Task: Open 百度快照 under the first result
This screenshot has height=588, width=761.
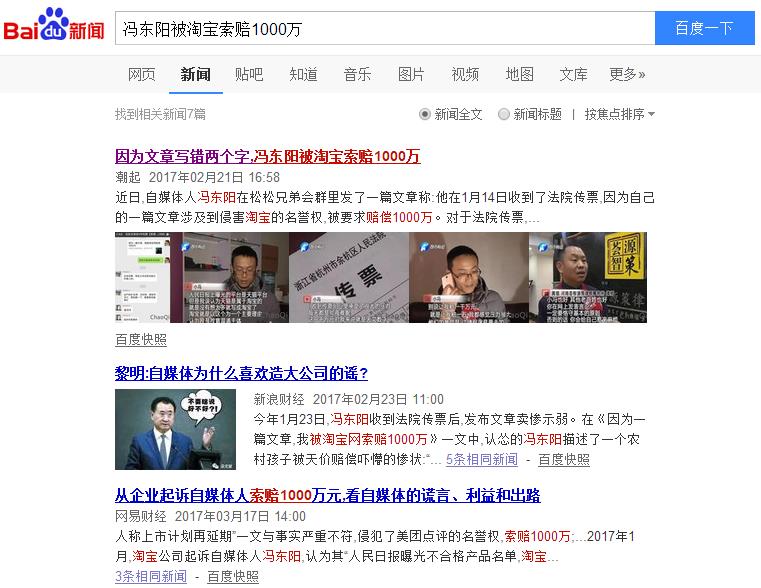Action: [141, 340]
